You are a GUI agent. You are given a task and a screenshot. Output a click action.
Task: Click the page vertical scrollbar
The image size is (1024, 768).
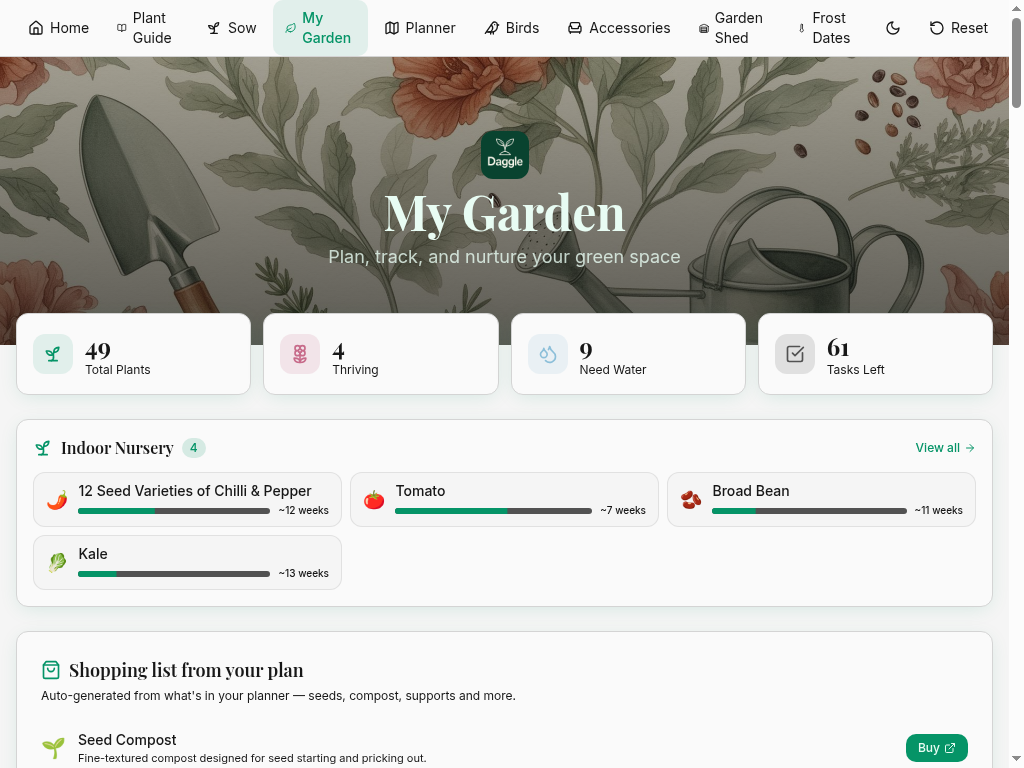[x=1016, y=63]
